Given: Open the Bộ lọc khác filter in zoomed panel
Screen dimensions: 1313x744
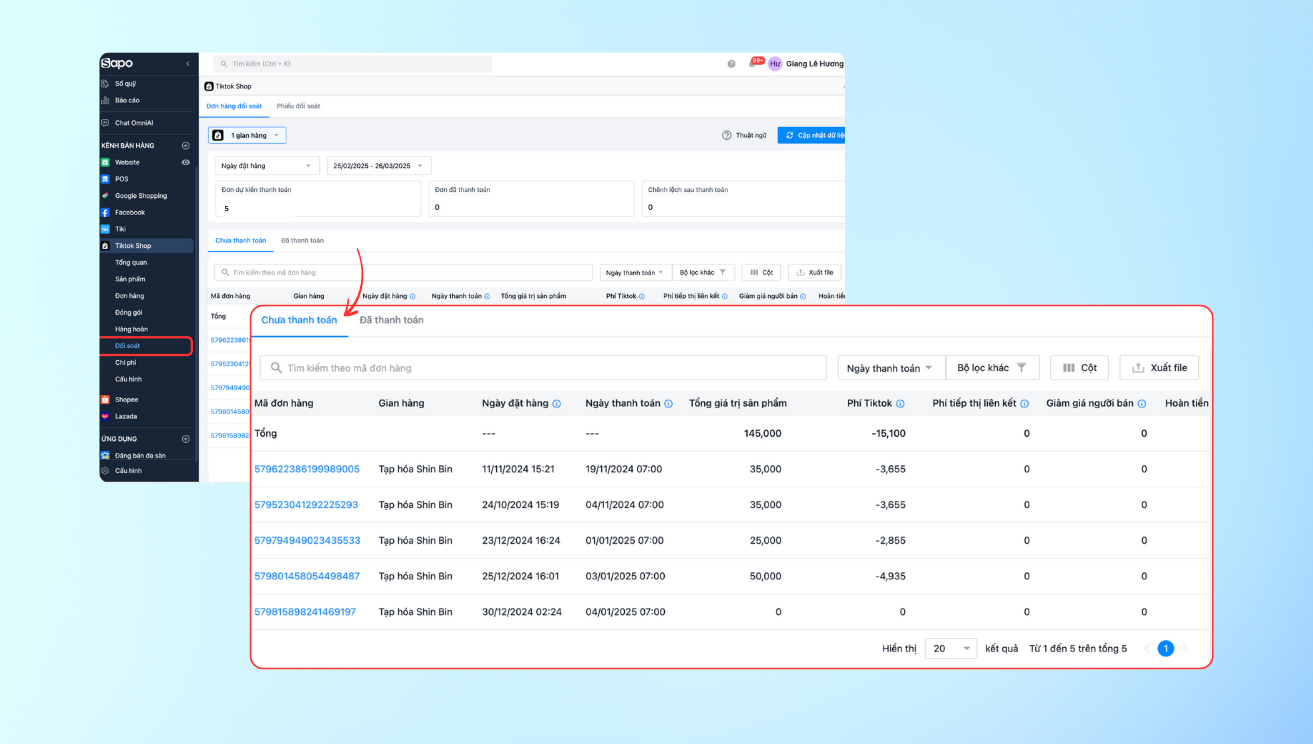Looking at the screenshot, I should click(x=992, y=368).
